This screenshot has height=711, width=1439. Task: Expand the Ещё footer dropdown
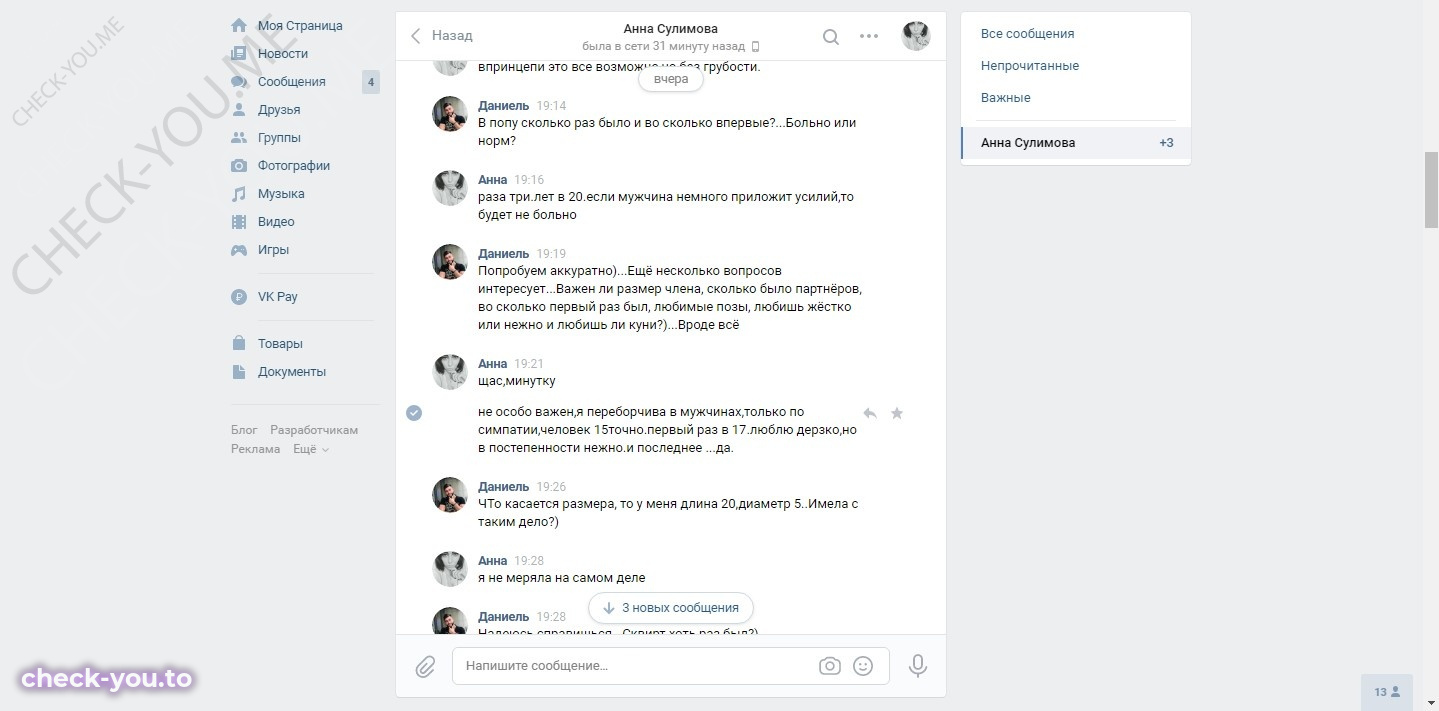pyautogui.click(x=311, y=449)
